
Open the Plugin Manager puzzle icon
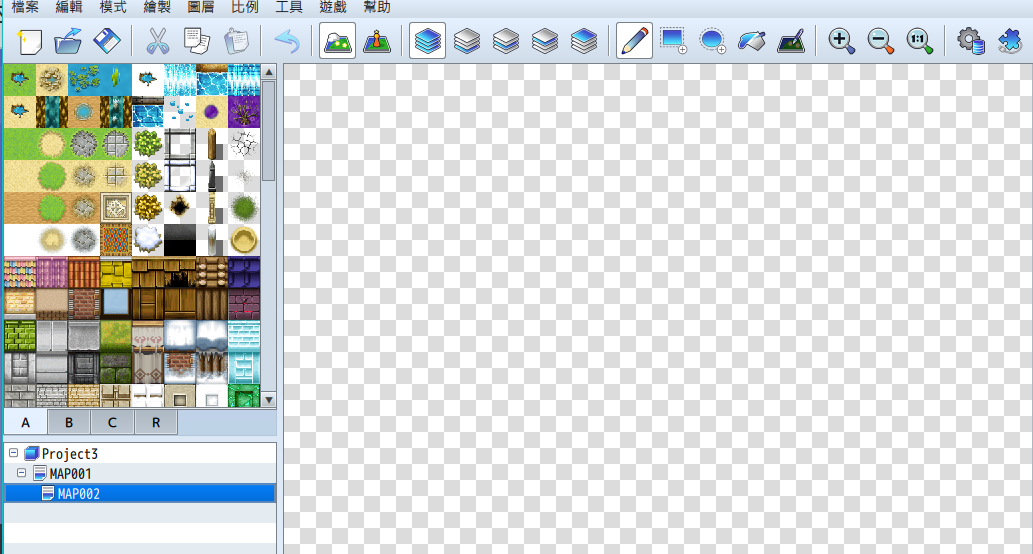coord(1009,42)
